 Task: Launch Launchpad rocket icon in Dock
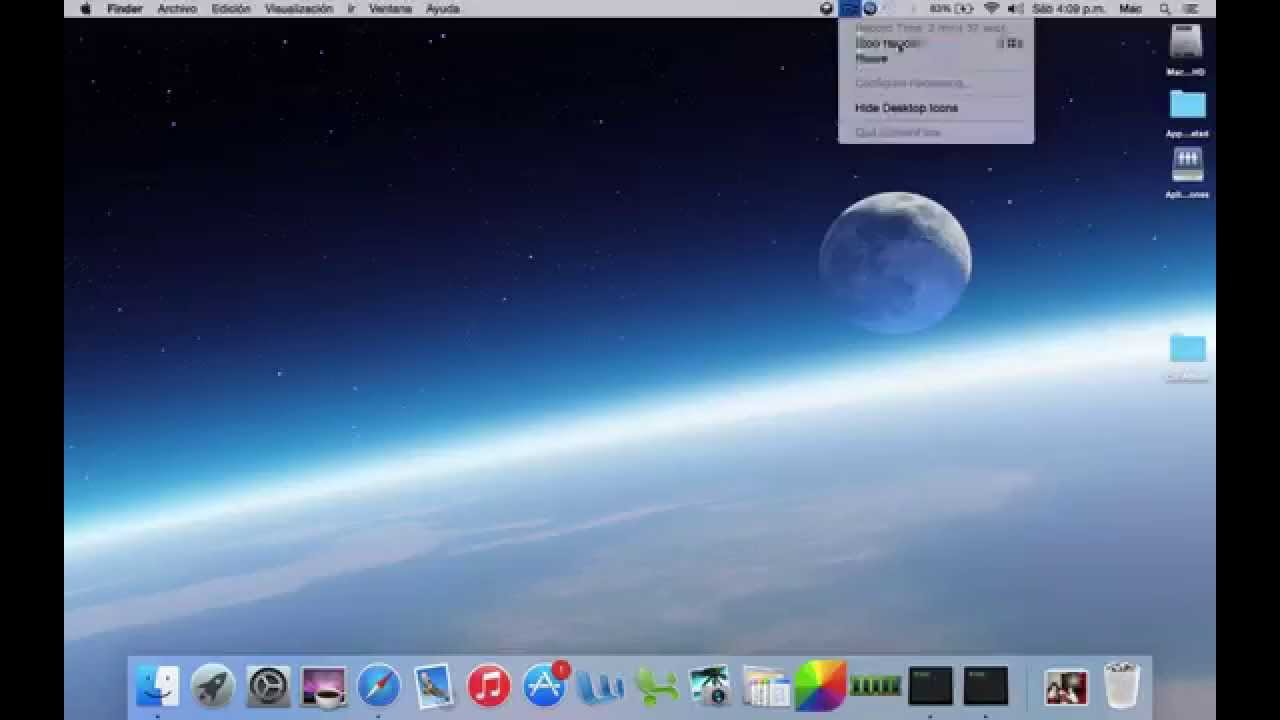click(x=212, y=686)
